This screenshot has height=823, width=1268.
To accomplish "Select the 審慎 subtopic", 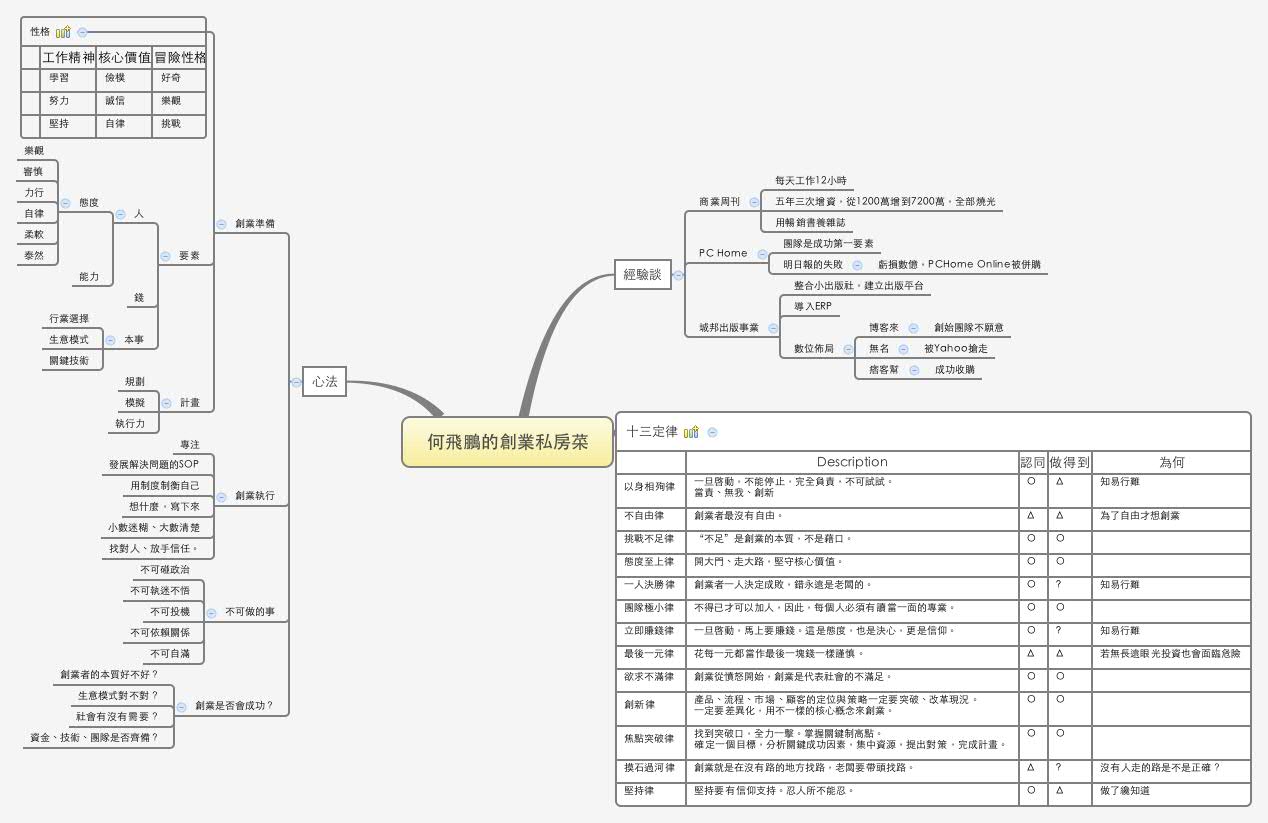I will point(34,171).
